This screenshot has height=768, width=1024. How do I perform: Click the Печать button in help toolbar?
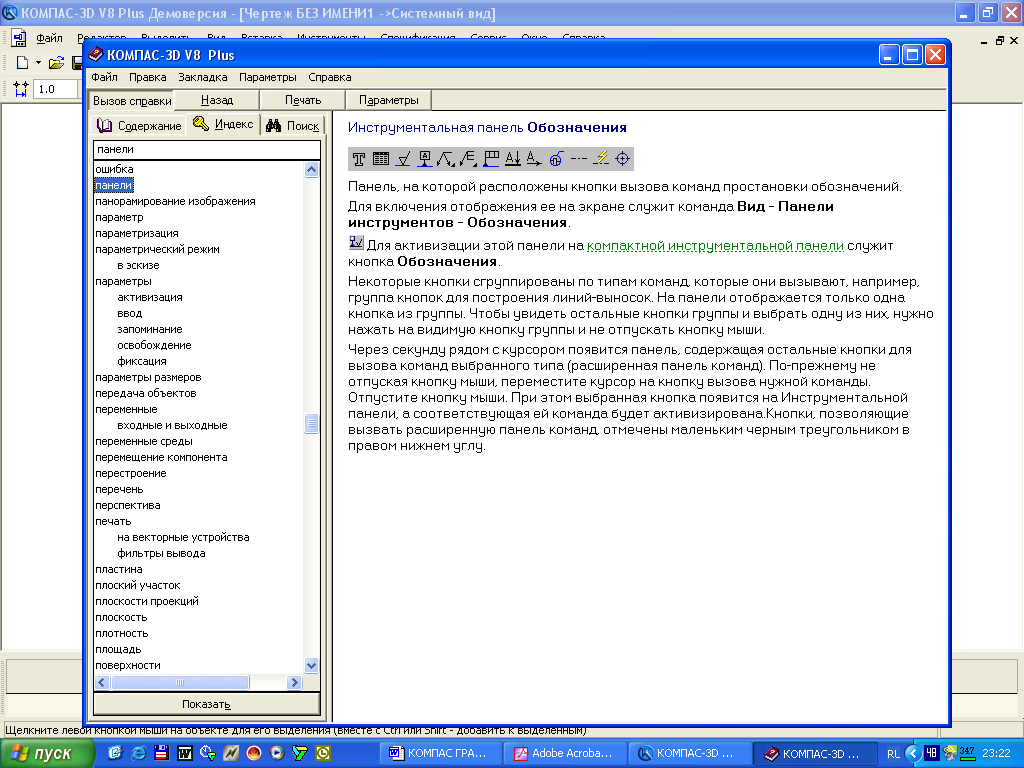303,100
